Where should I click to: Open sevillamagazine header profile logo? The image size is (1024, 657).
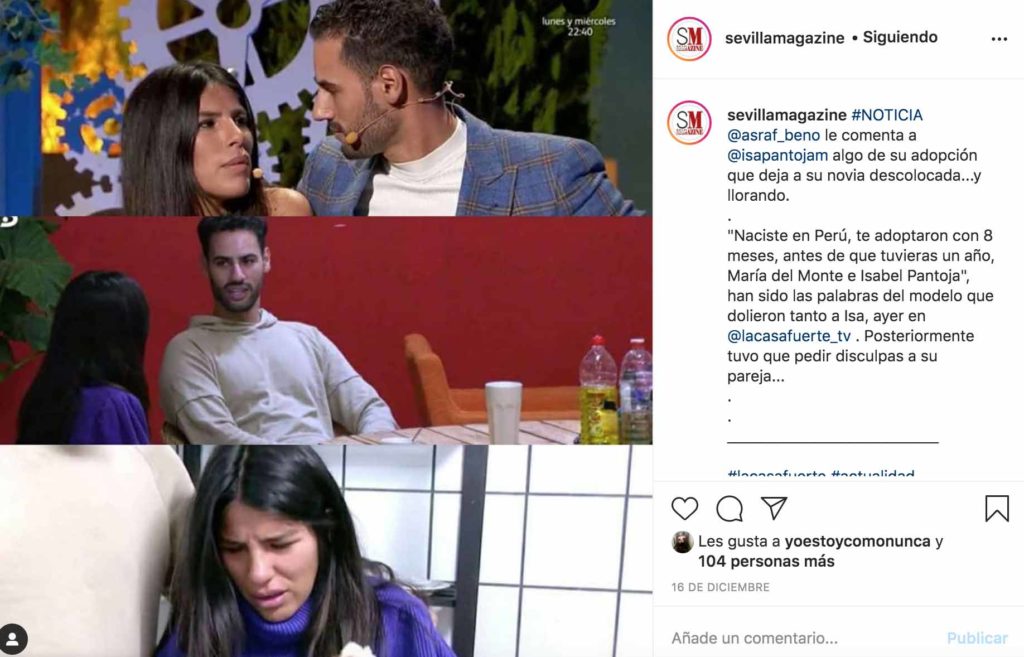pyautogui.click(x=689, y=39)
